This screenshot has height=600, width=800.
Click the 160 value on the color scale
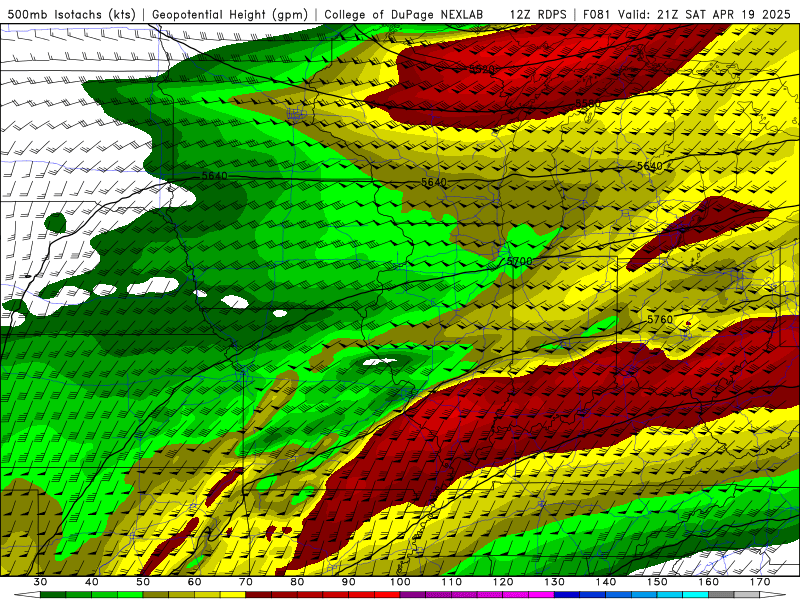[x=709, y=582]
